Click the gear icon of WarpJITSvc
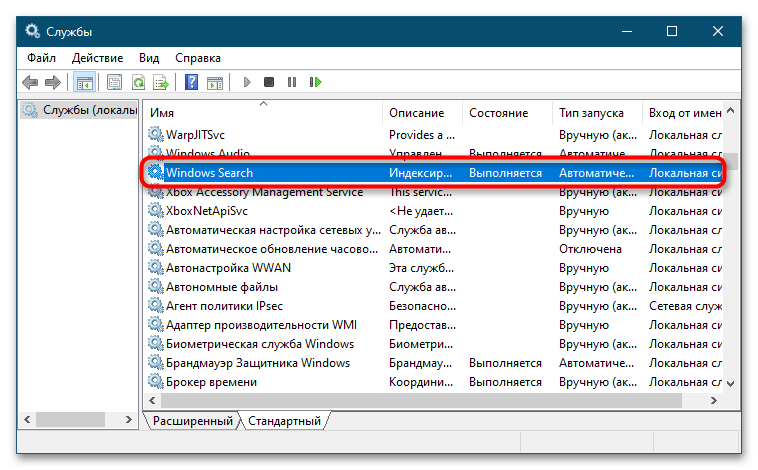Viewport: 758px width, 470px height. tap(156, 134)
